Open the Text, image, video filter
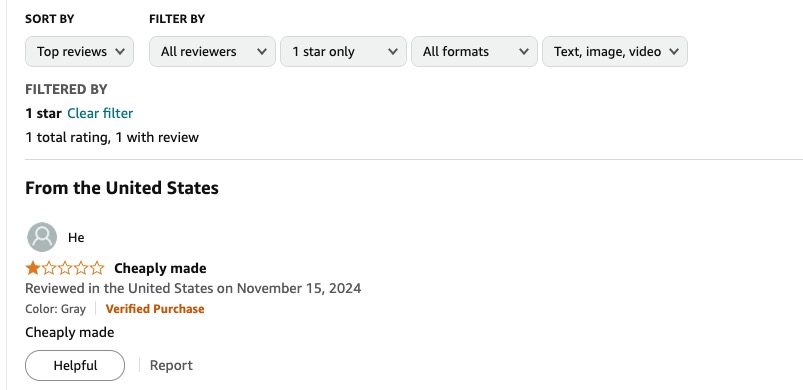The width and height of the screenshot is (803, 390). [615, 51]
